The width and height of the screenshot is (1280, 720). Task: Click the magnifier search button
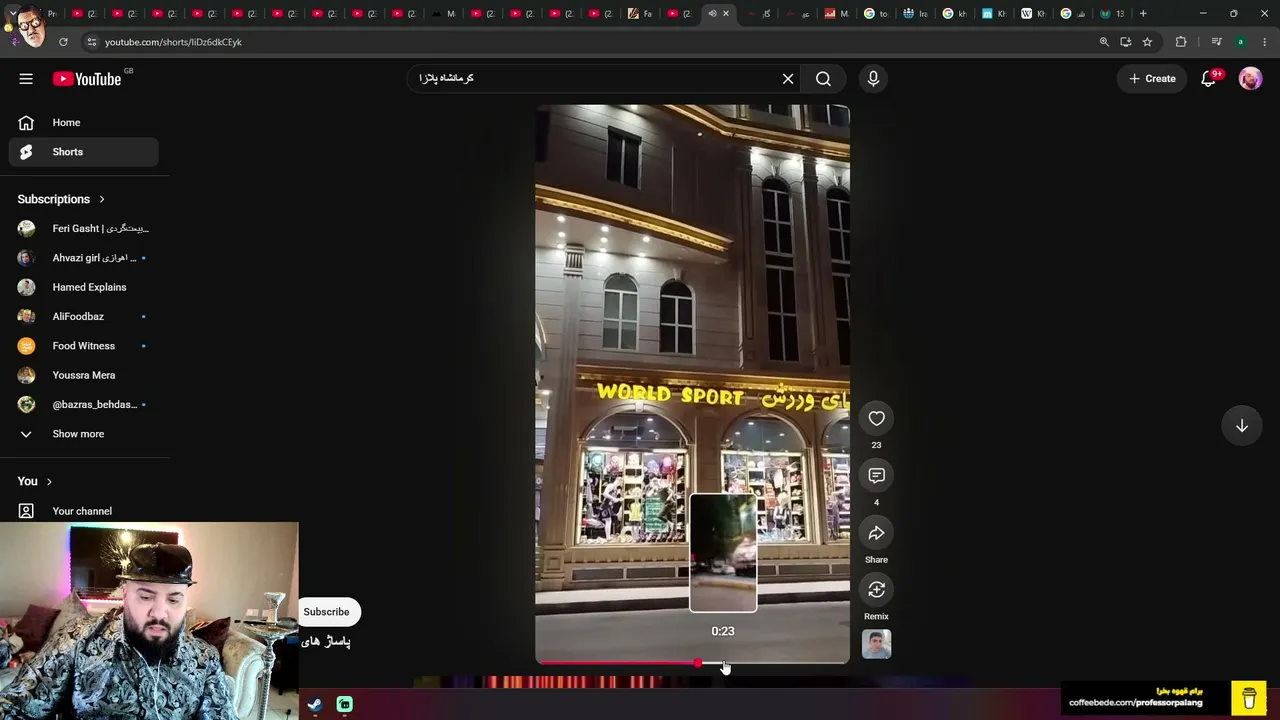point(823,79)
